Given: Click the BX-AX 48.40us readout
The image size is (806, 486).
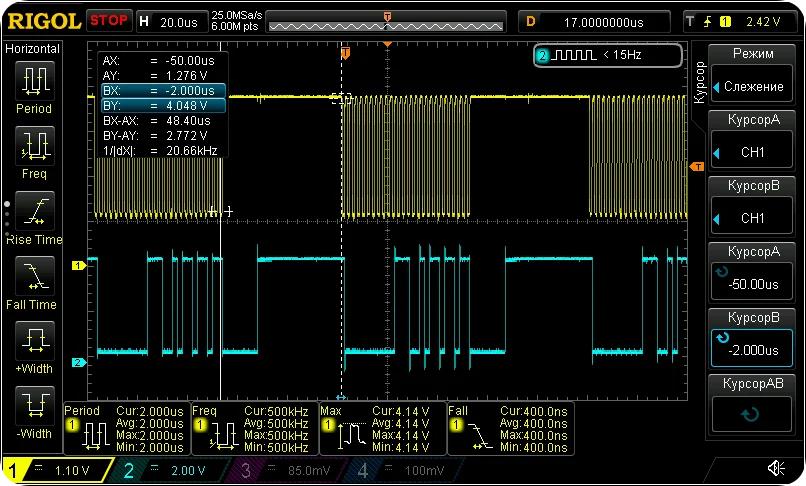Looking at the screenshot, I should click(x=157, y=121).
